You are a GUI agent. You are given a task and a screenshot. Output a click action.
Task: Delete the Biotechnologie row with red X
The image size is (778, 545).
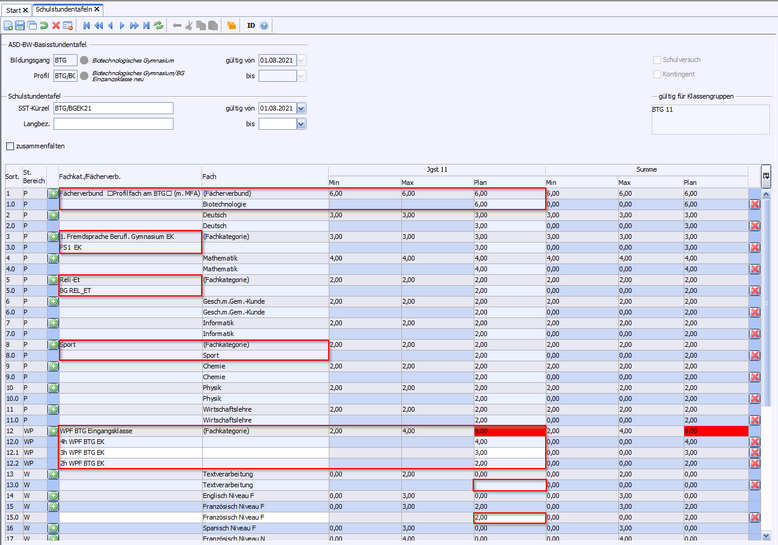coord(755,204)
